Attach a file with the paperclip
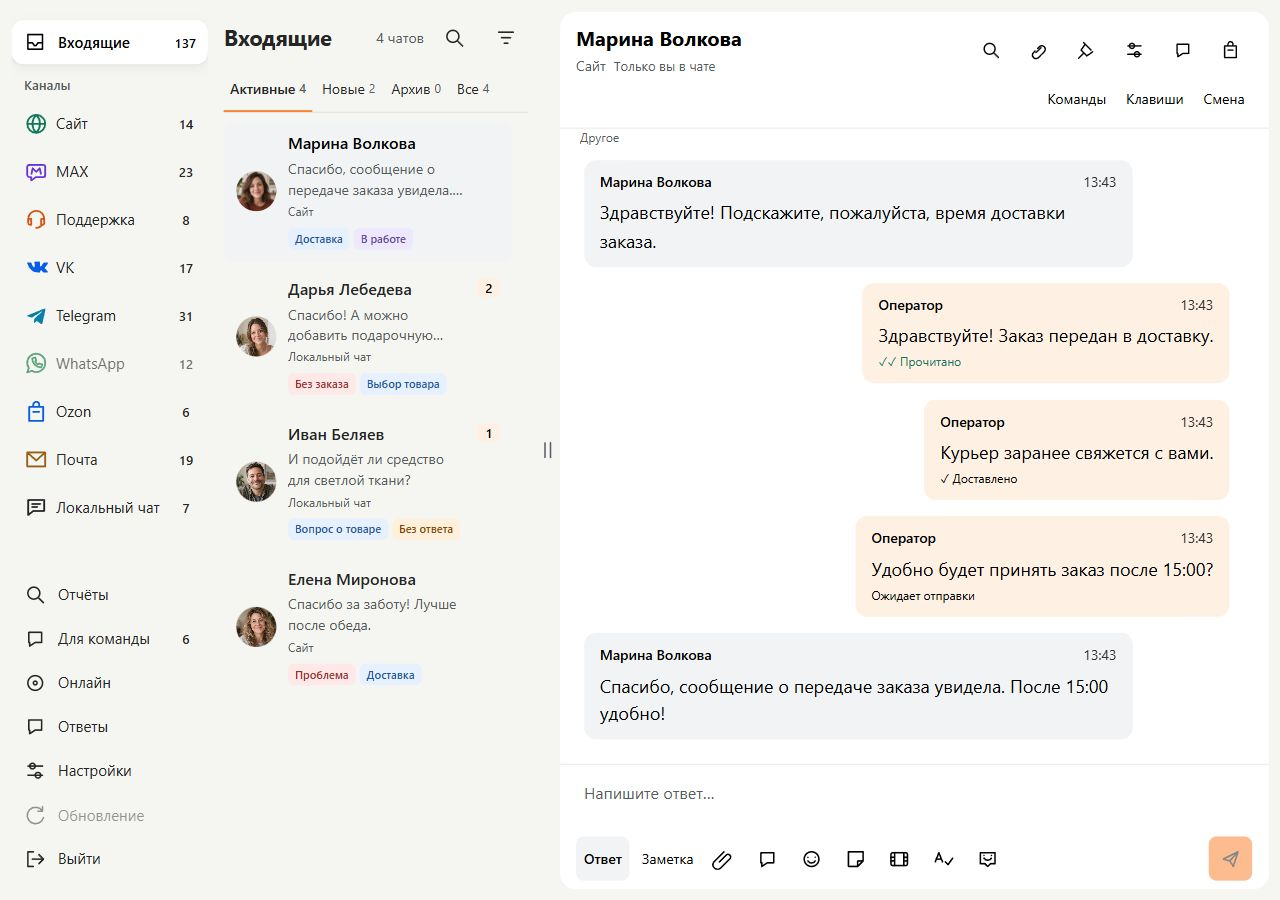The height and width of the screenshot is (900, 1280). 722,859
